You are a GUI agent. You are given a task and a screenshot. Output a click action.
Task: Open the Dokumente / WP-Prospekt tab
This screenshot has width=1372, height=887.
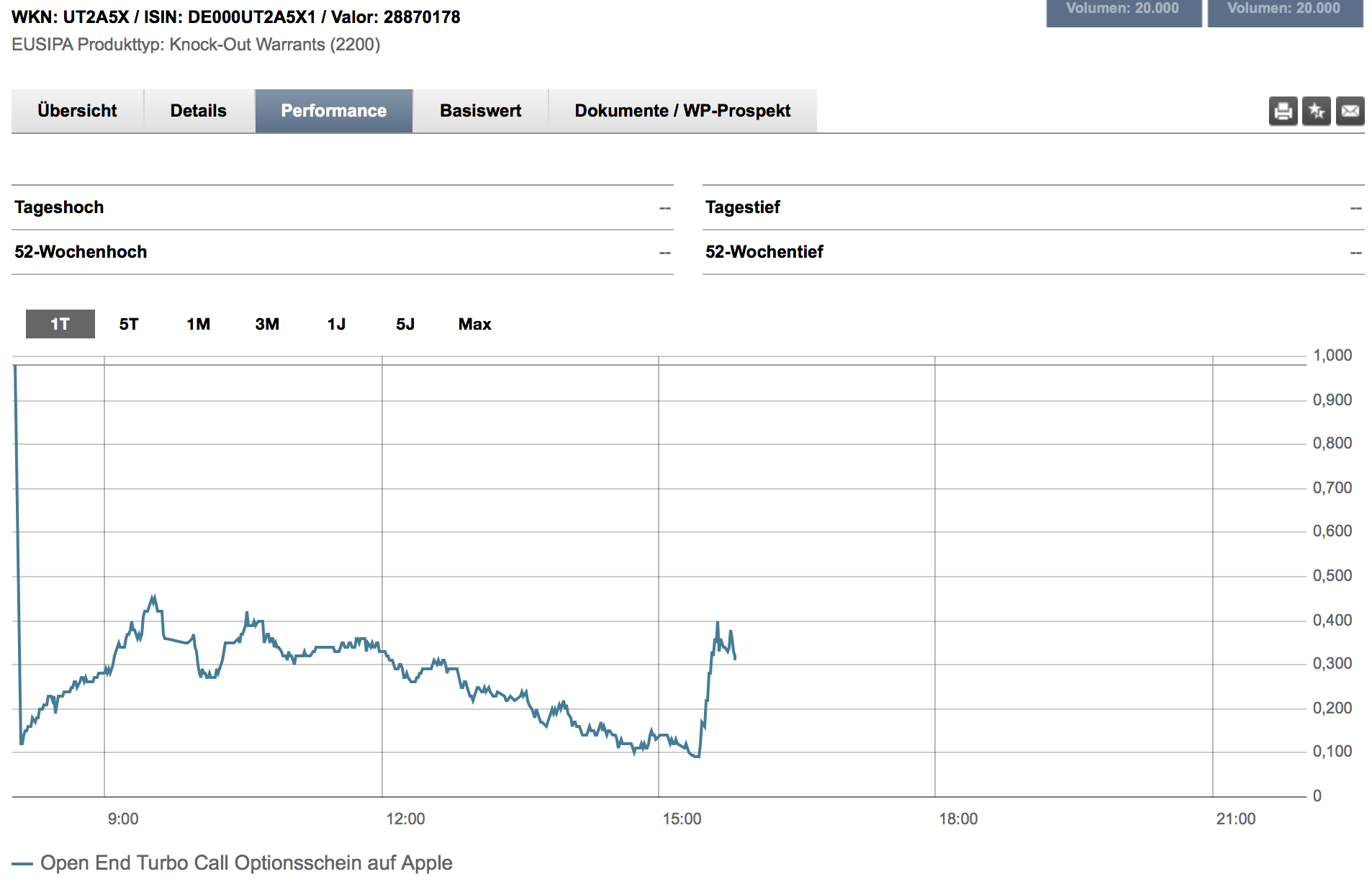(x=682, y=111)
